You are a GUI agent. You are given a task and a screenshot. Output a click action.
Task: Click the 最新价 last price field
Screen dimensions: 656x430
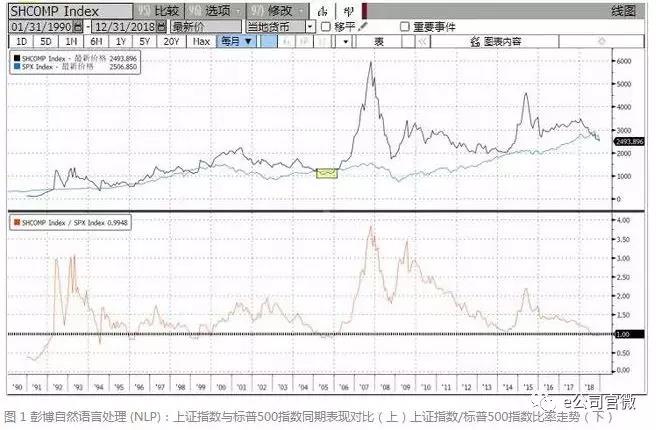pyautogui.click(x=205, y=27)
